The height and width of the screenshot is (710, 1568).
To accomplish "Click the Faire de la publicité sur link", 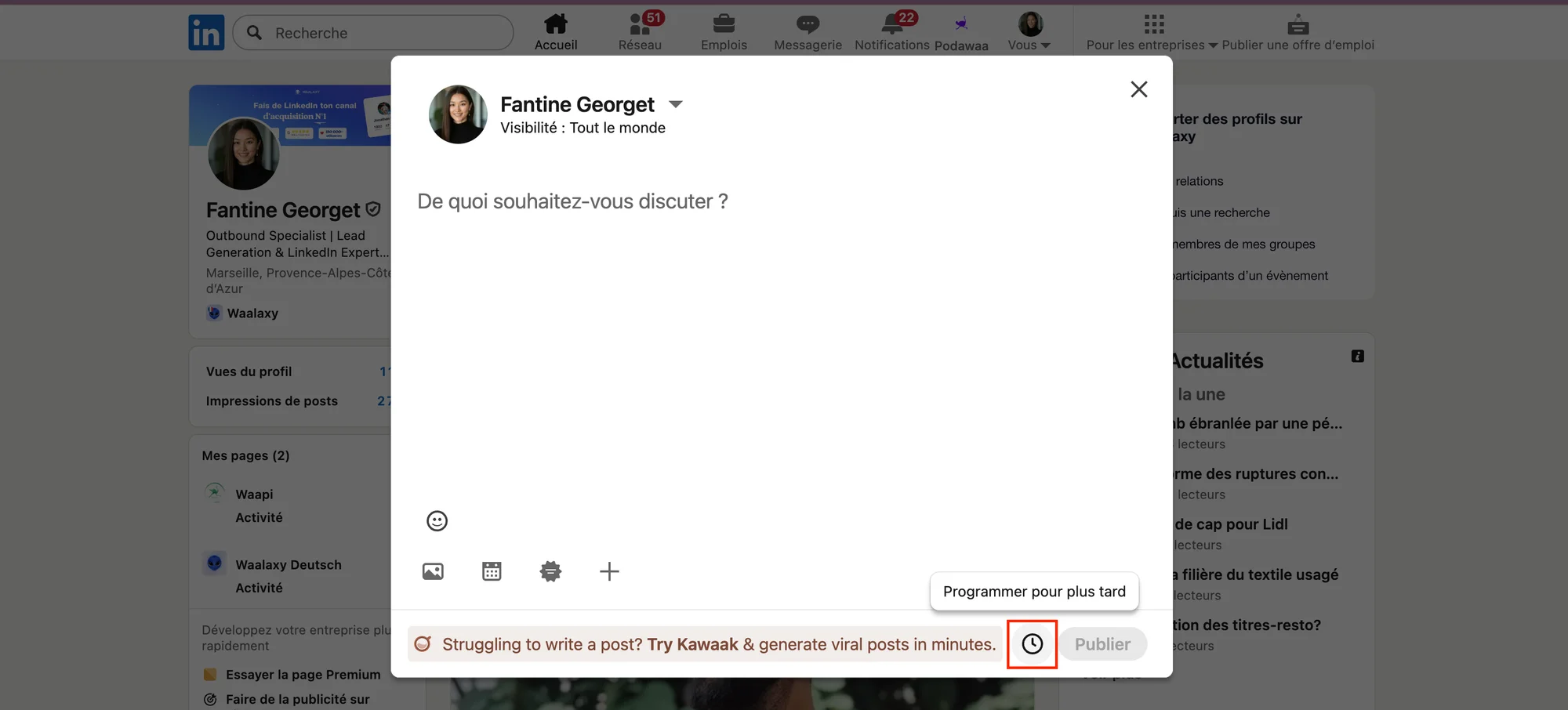I will pos(297,699).
